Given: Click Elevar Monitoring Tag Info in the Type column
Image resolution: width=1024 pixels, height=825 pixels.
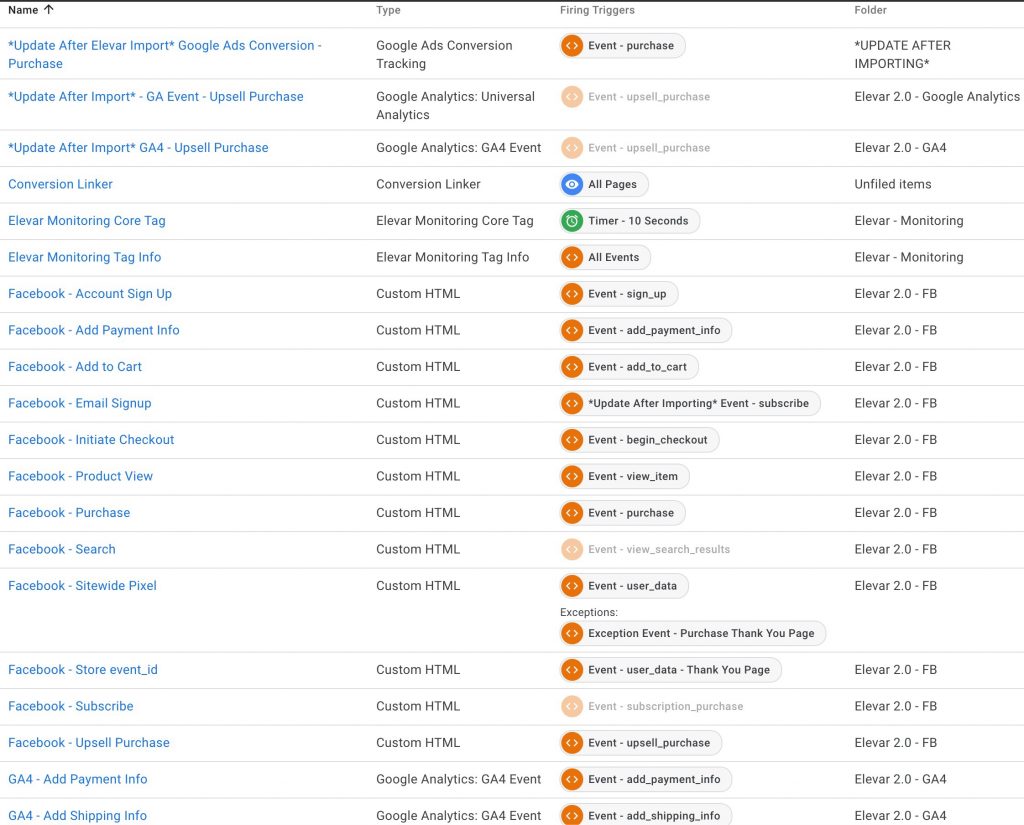Looking at the screenshot, I should click(x=453, y=257).
